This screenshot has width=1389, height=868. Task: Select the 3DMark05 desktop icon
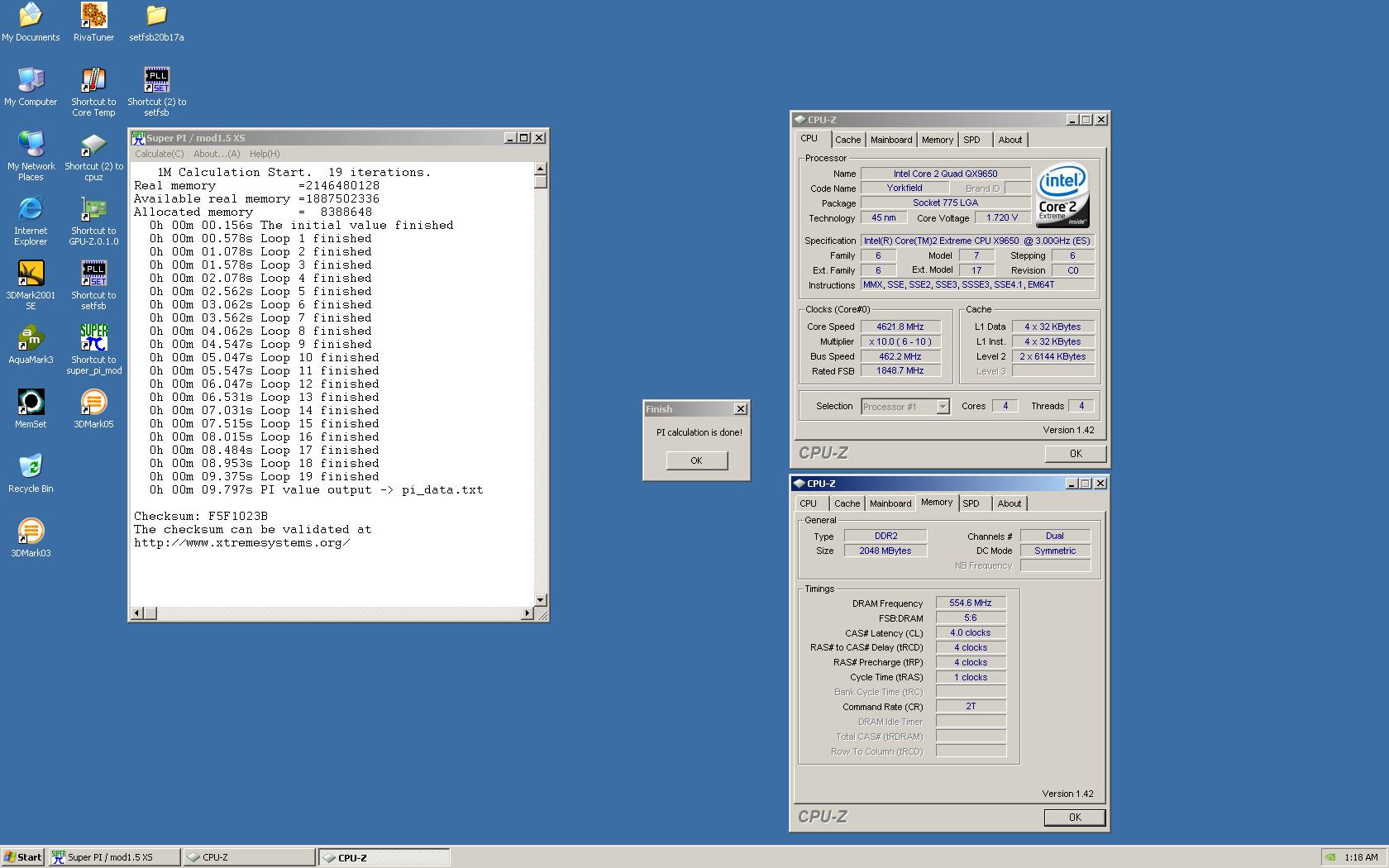93,409
